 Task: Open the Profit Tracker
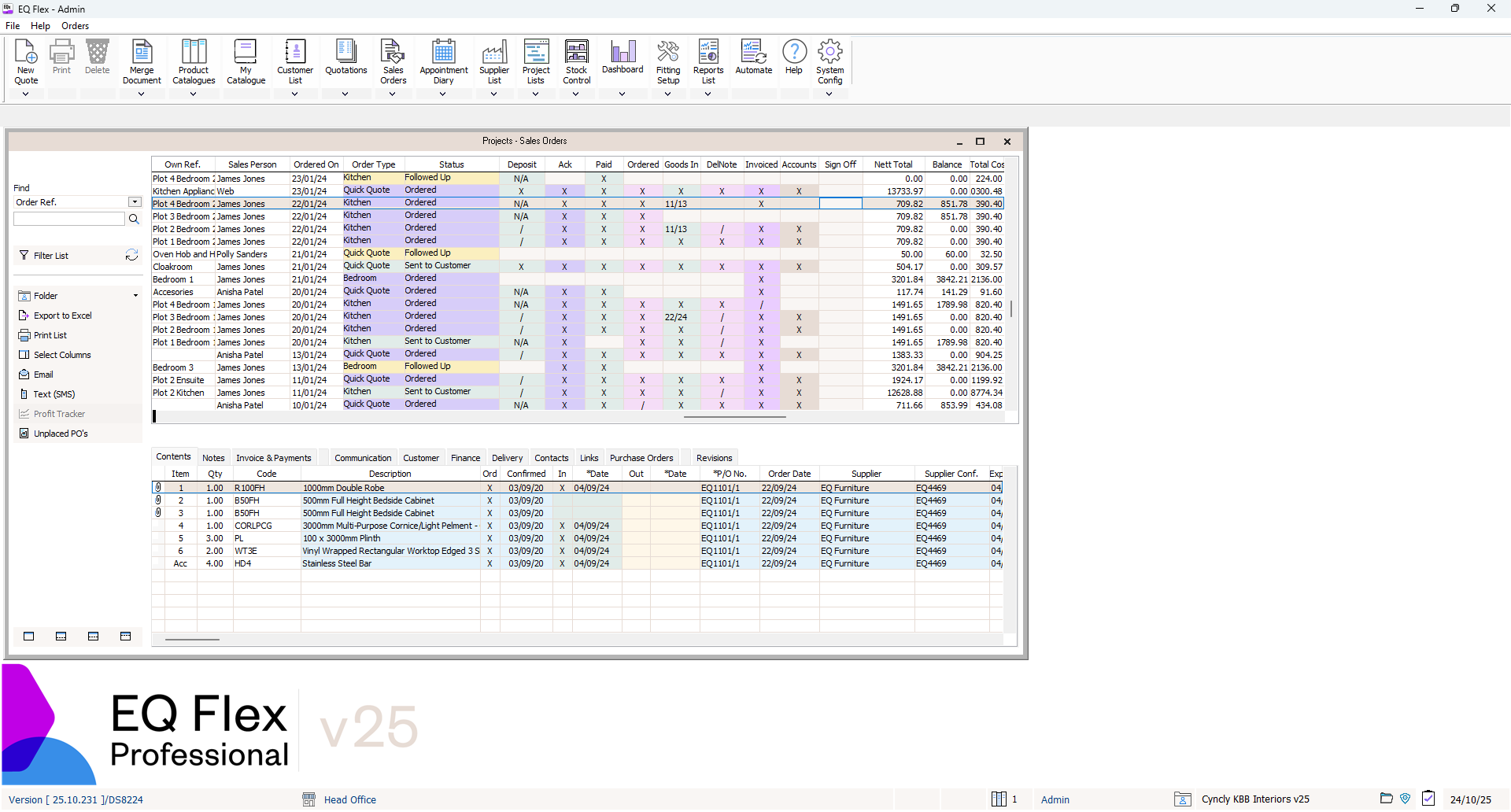pyautogui.click(x=59, y=413)
